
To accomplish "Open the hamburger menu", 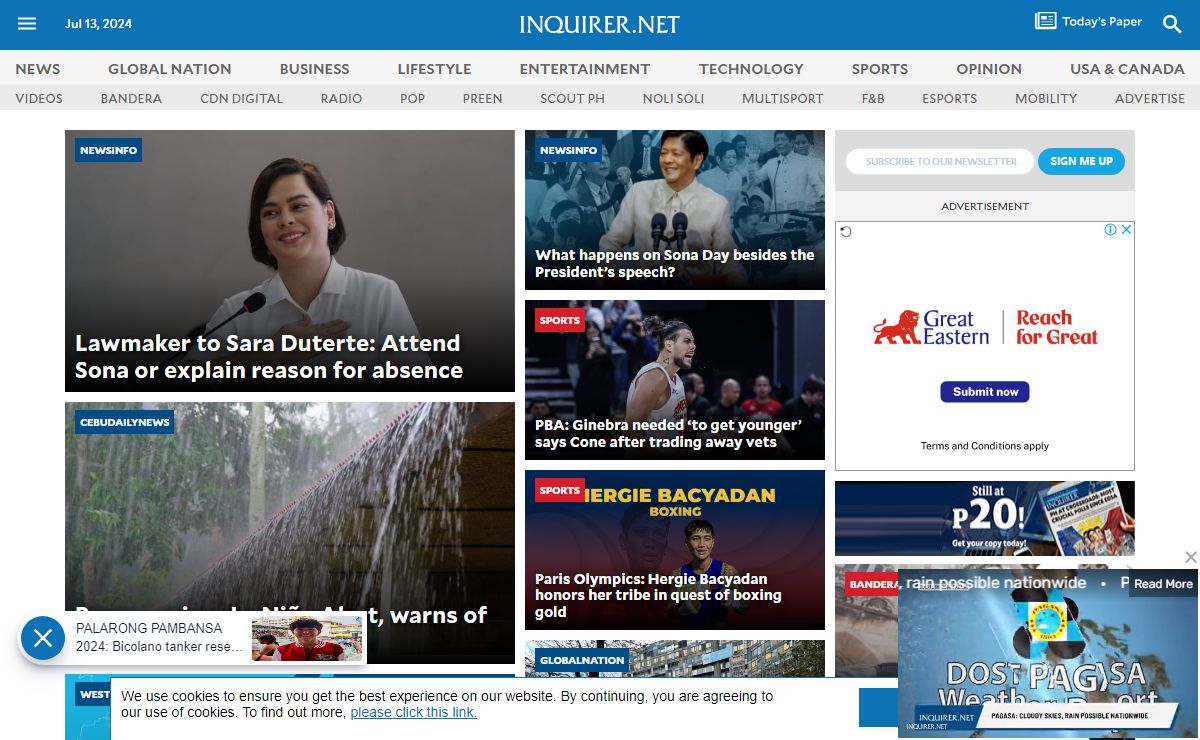I will (x=27, y=24).
